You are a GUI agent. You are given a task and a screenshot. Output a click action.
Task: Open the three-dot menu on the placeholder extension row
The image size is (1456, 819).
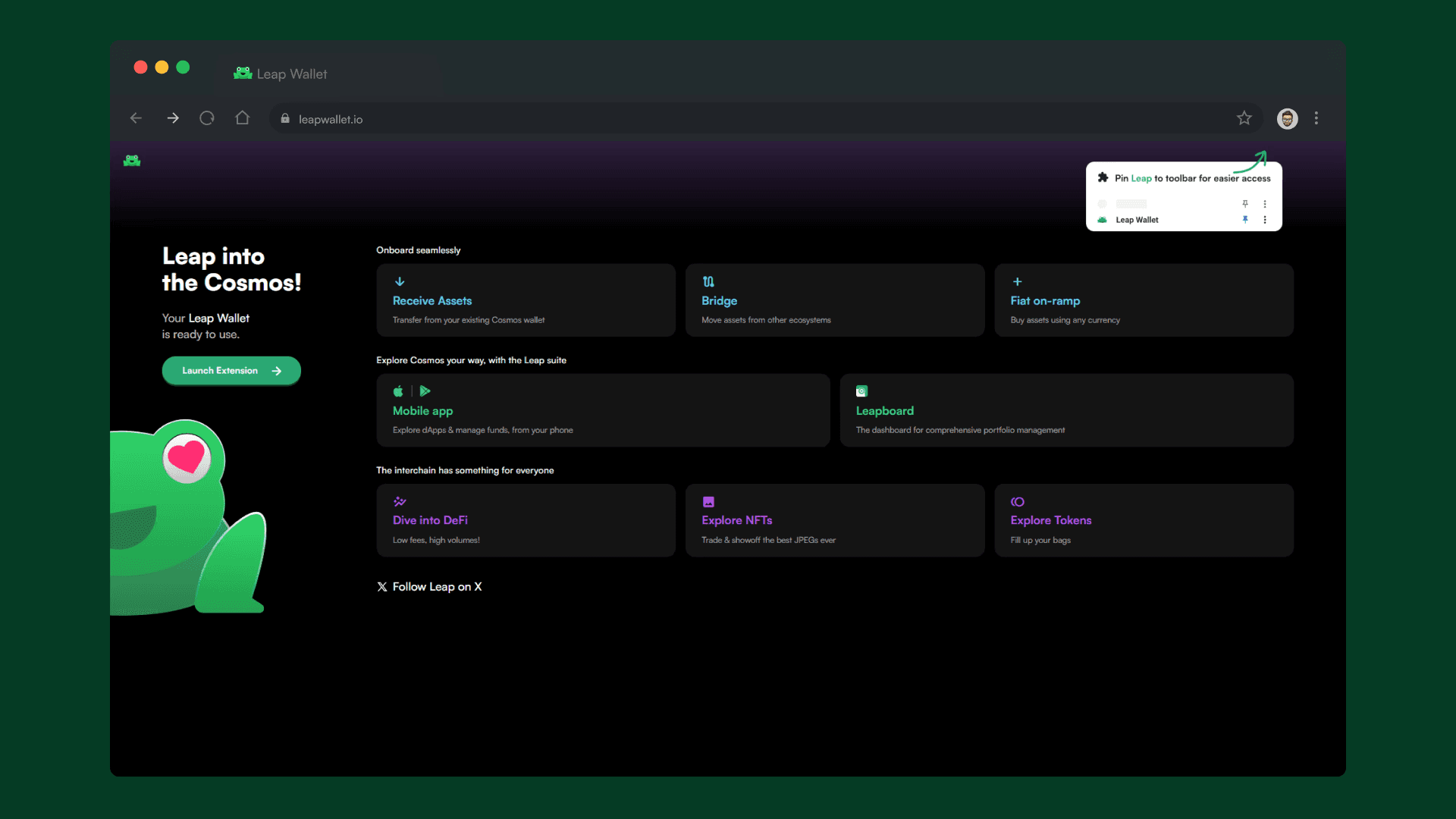coord(1265,204)
